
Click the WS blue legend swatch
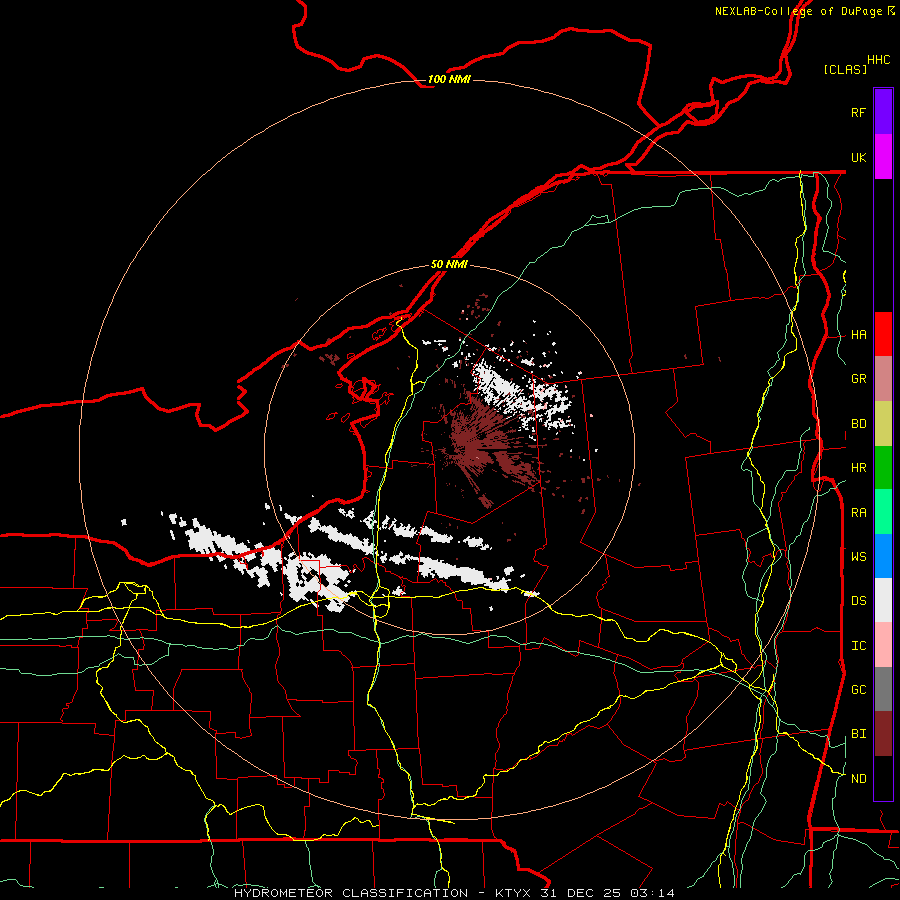883,556
